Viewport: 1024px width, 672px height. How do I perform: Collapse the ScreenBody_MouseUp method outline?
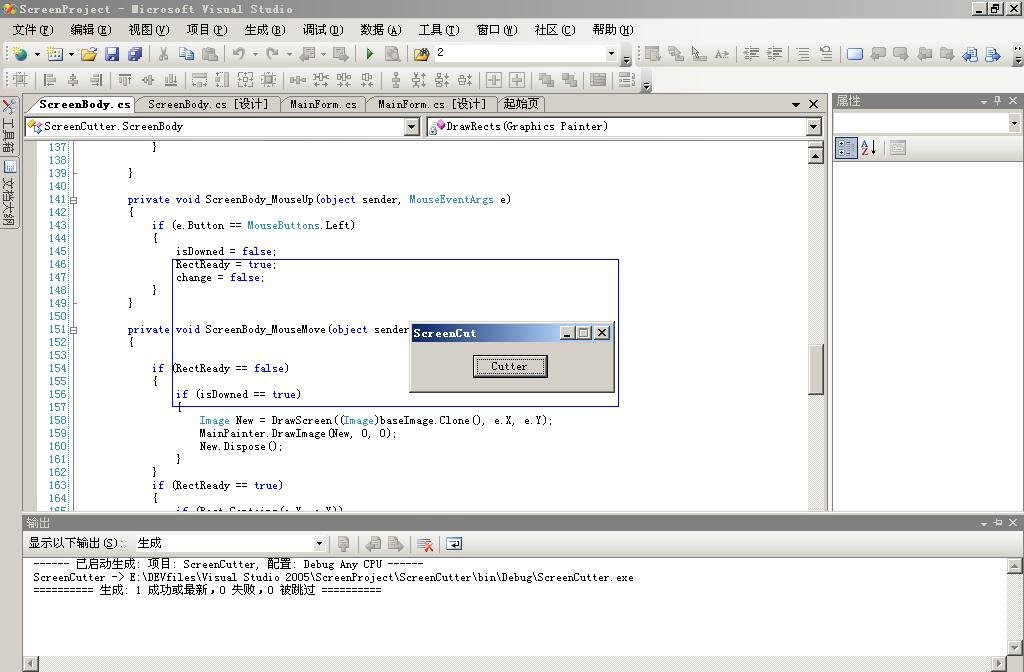click(x=73, y=200)
